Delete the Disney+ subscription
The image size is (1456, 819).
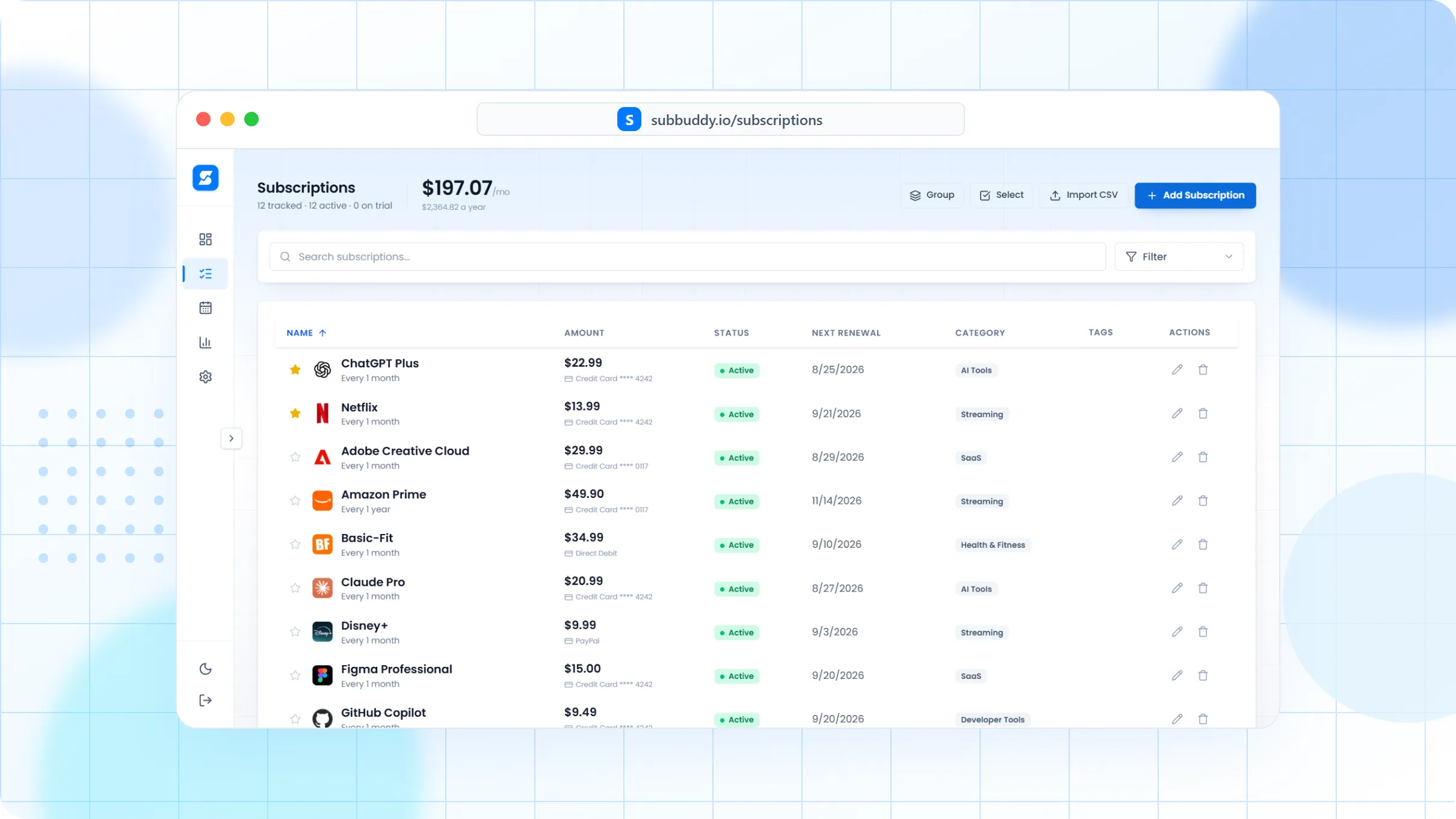pos(1203,632)
